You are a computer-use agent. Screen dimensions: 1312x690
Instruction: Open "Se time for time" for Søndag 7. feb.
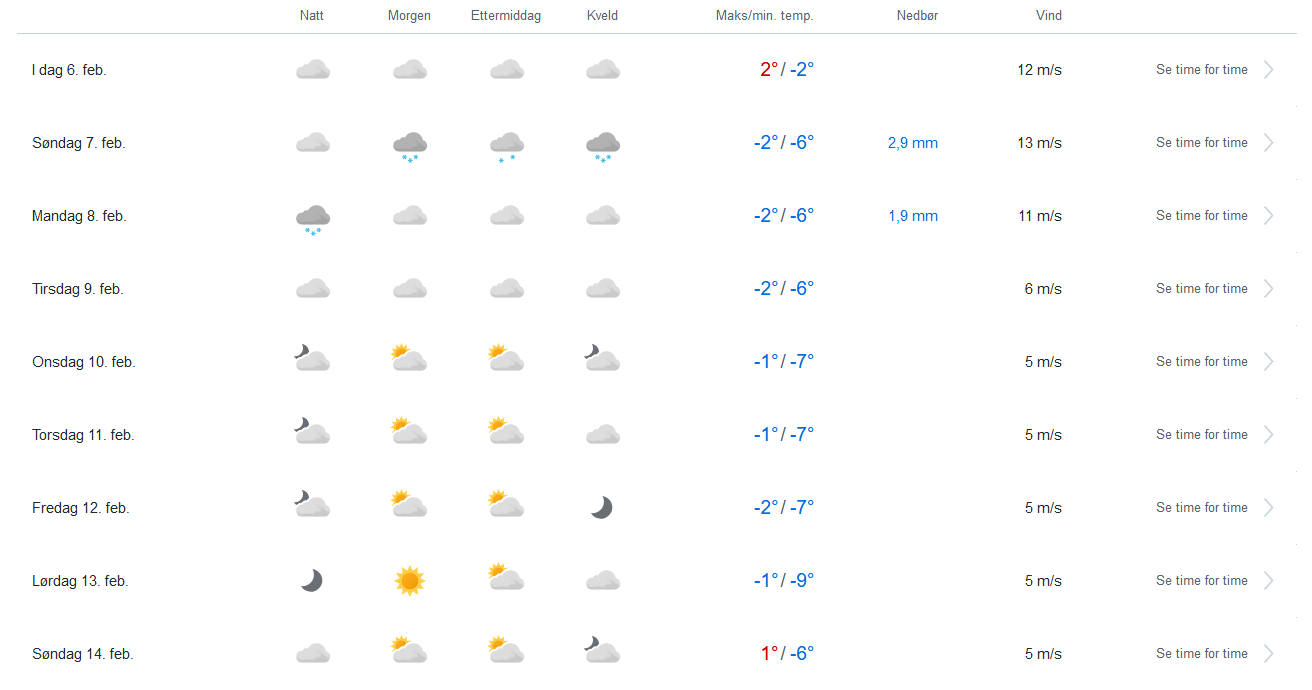(1201, 143)
